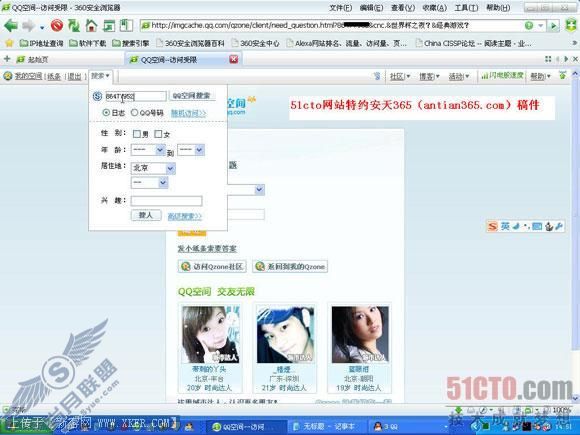Open the minimum age dropdown

pyautogui.click(x=148, y=150)
